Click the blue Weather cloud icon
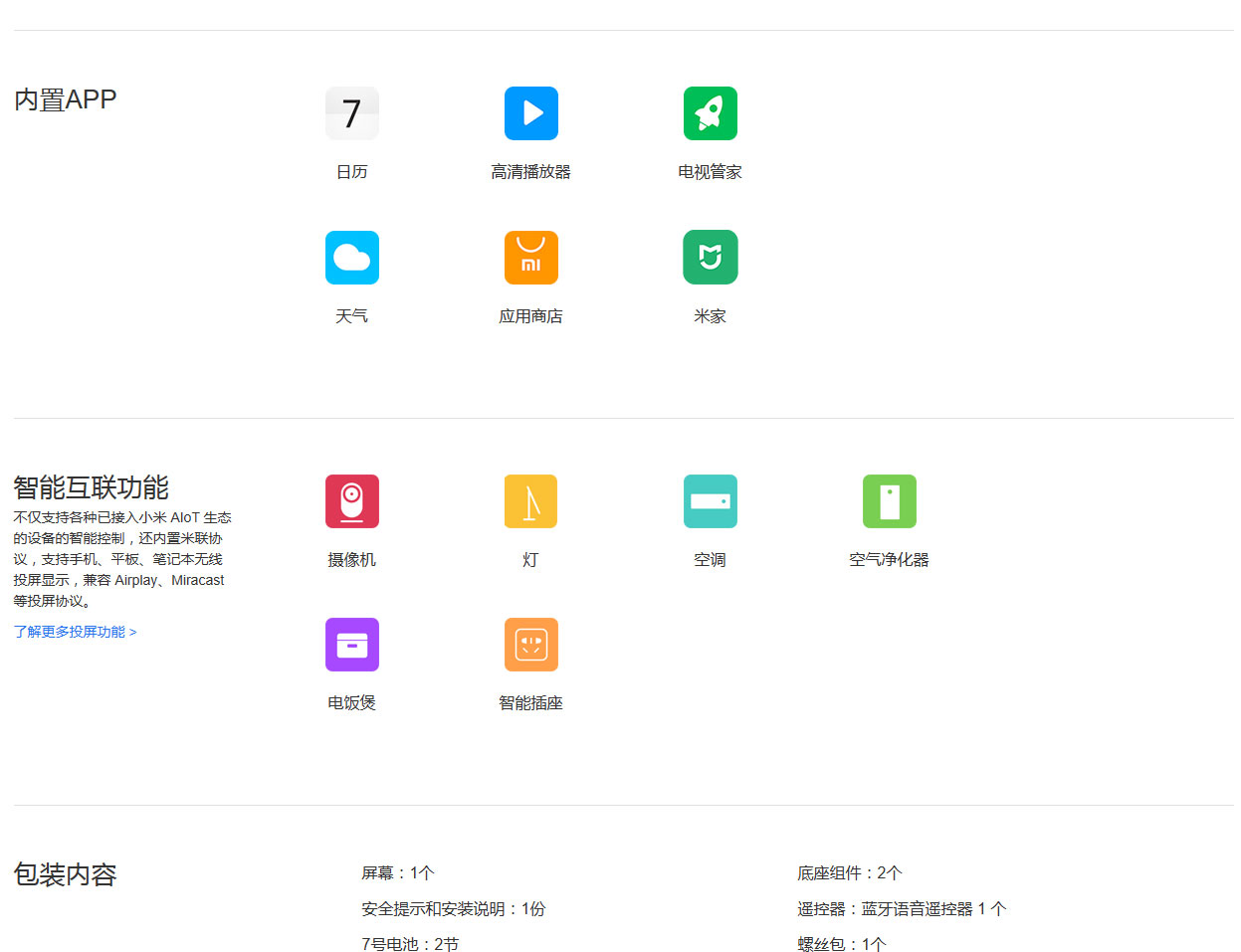1241x952 pixels. pyautogui.click(x=351, y=258)
